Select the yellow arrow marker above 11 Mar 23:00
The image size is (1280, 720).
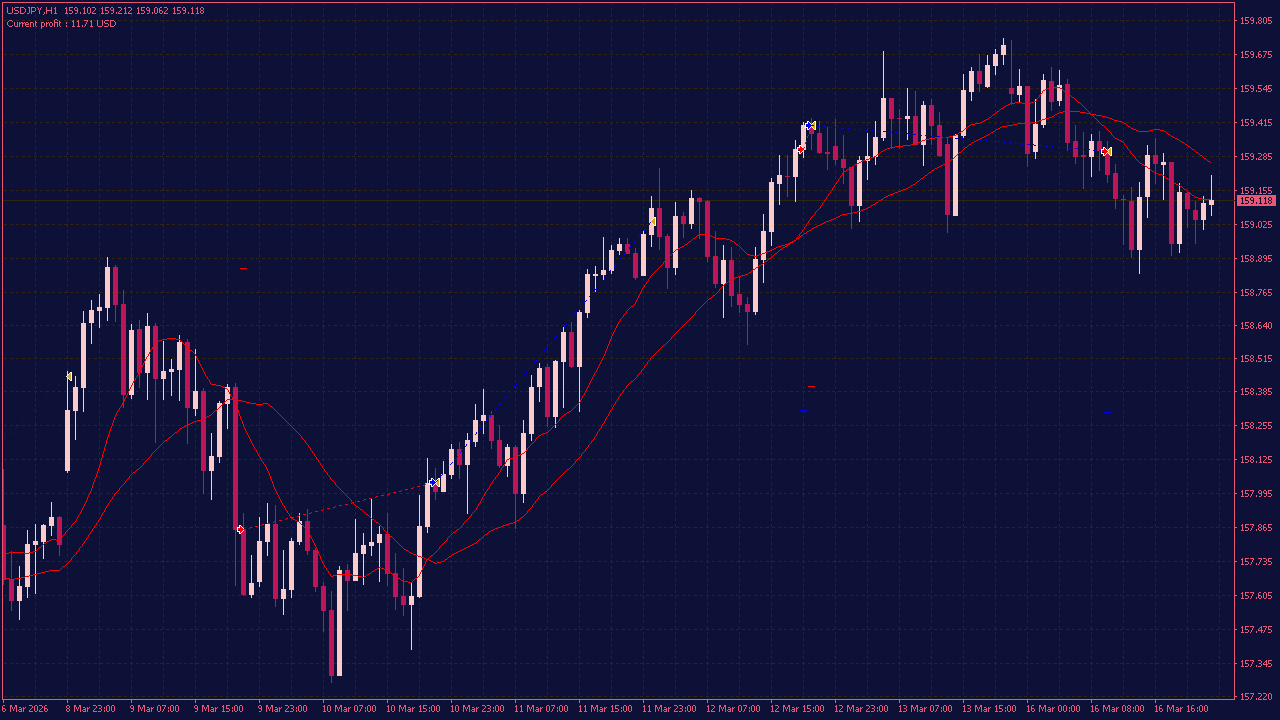(x=652, y=221)
